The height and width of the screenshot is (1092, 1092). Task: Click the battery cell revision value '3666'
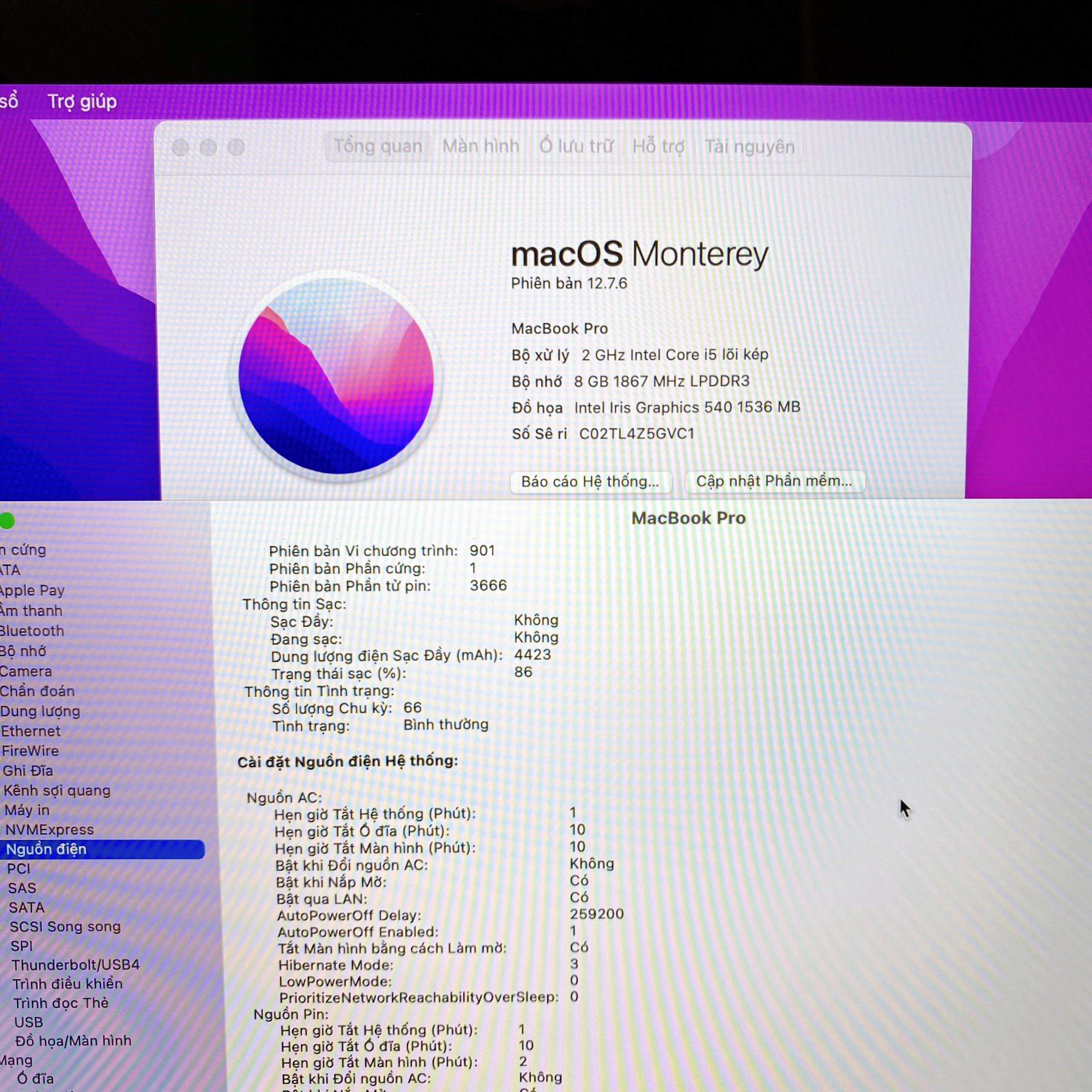pos(488,585)
